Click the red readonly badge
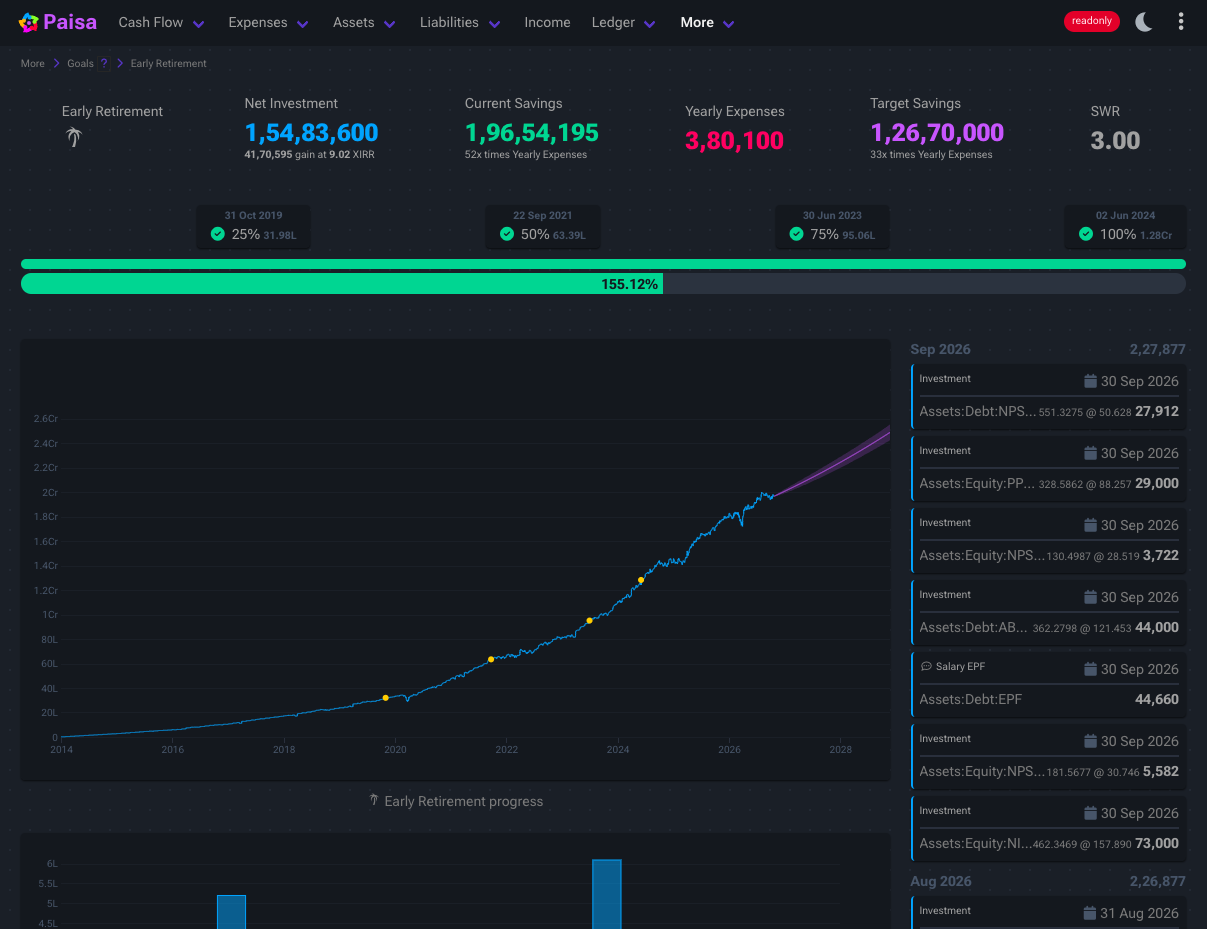 (x=1092, y=21)
